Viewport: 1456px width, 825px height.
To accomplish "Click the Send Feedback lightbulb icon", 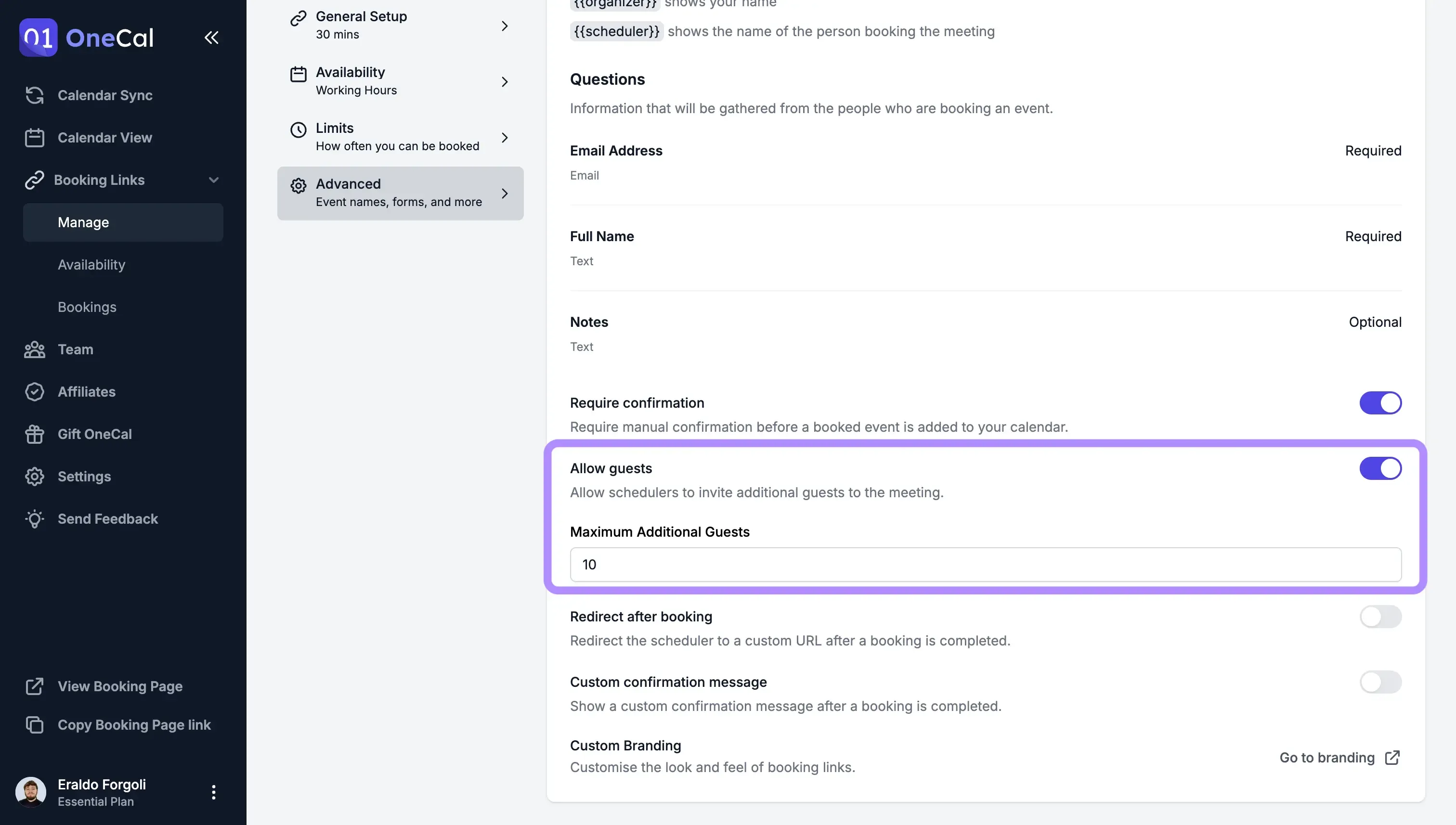I will pyautogui.click(x=35, y=519).
